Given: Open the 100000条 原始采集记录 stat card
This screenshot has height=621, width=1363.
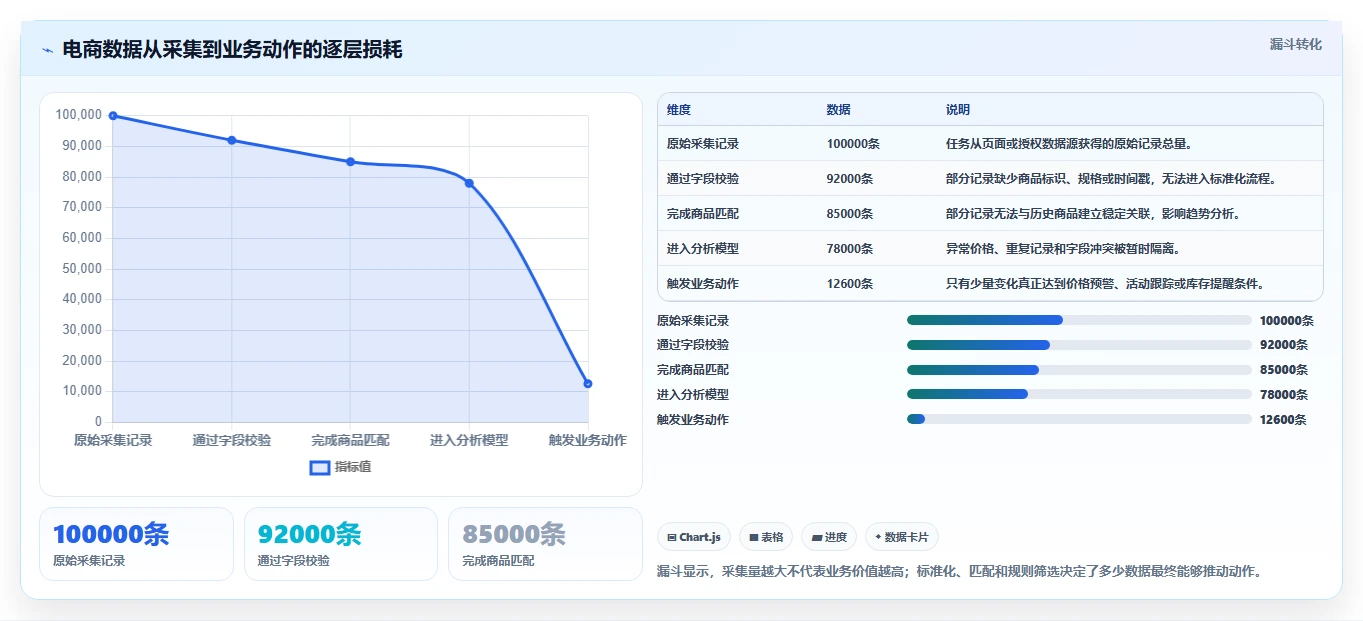Looking at the screenshot, I should 136,544.
